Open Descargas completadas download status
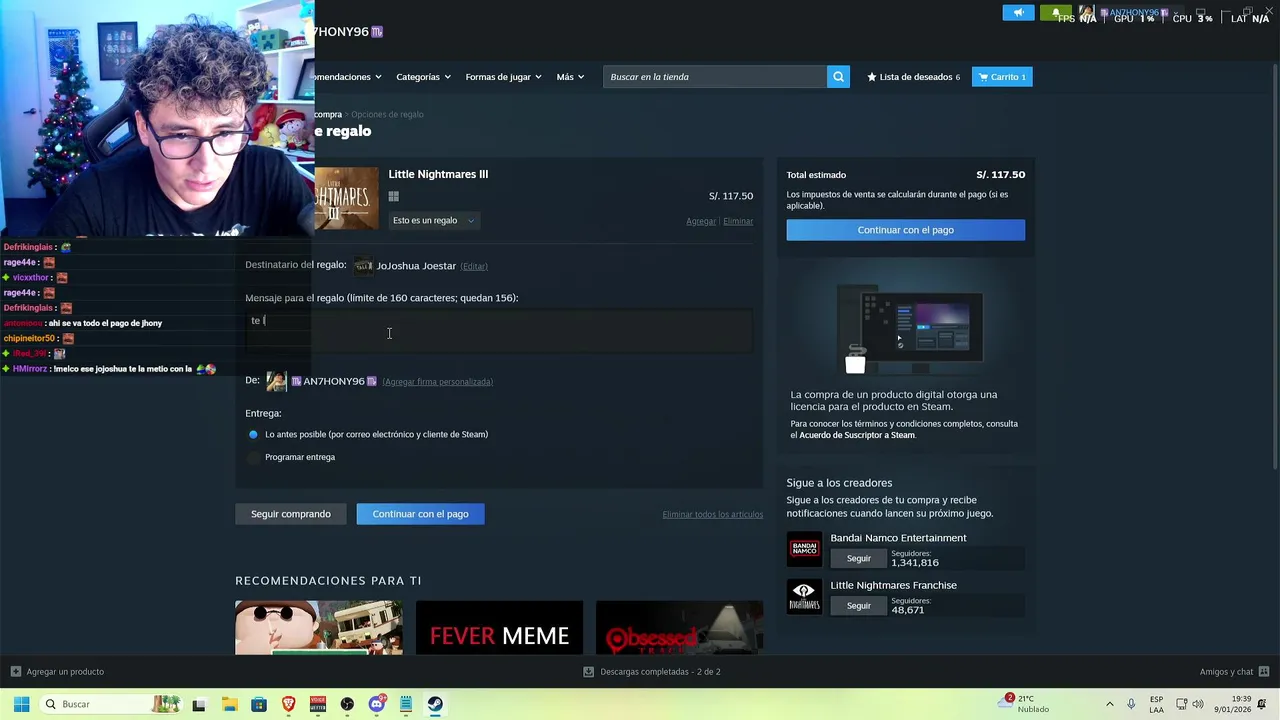 click(651, 672)
